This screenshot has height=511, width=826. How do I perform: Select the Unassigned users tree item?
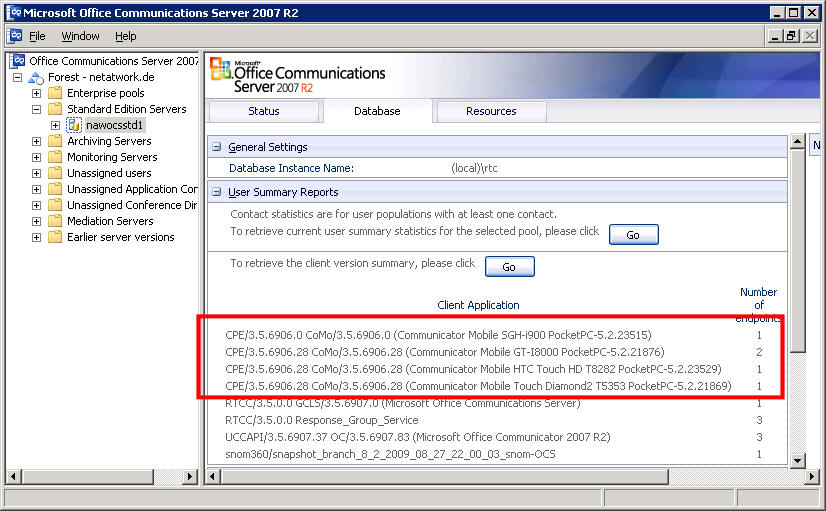coord(109,173)
